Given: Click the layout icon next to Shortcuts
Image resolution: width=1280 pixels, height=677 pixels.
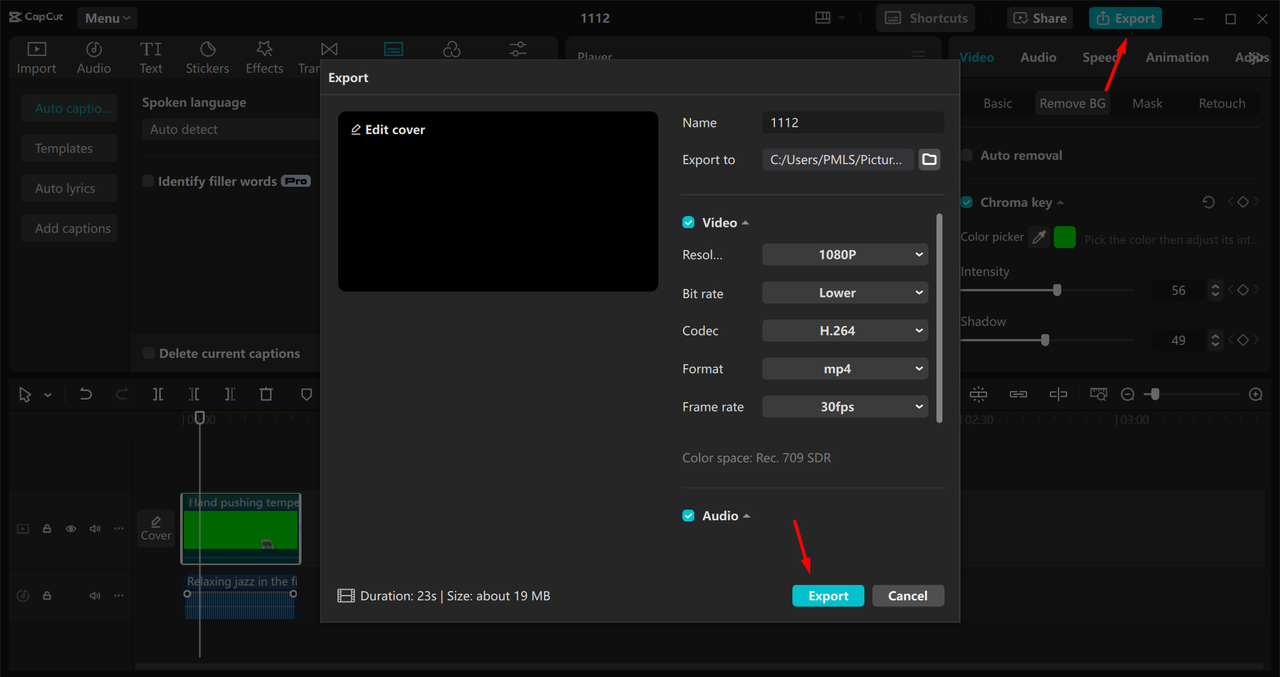Looking at the screenshot, I should [823, 18].
